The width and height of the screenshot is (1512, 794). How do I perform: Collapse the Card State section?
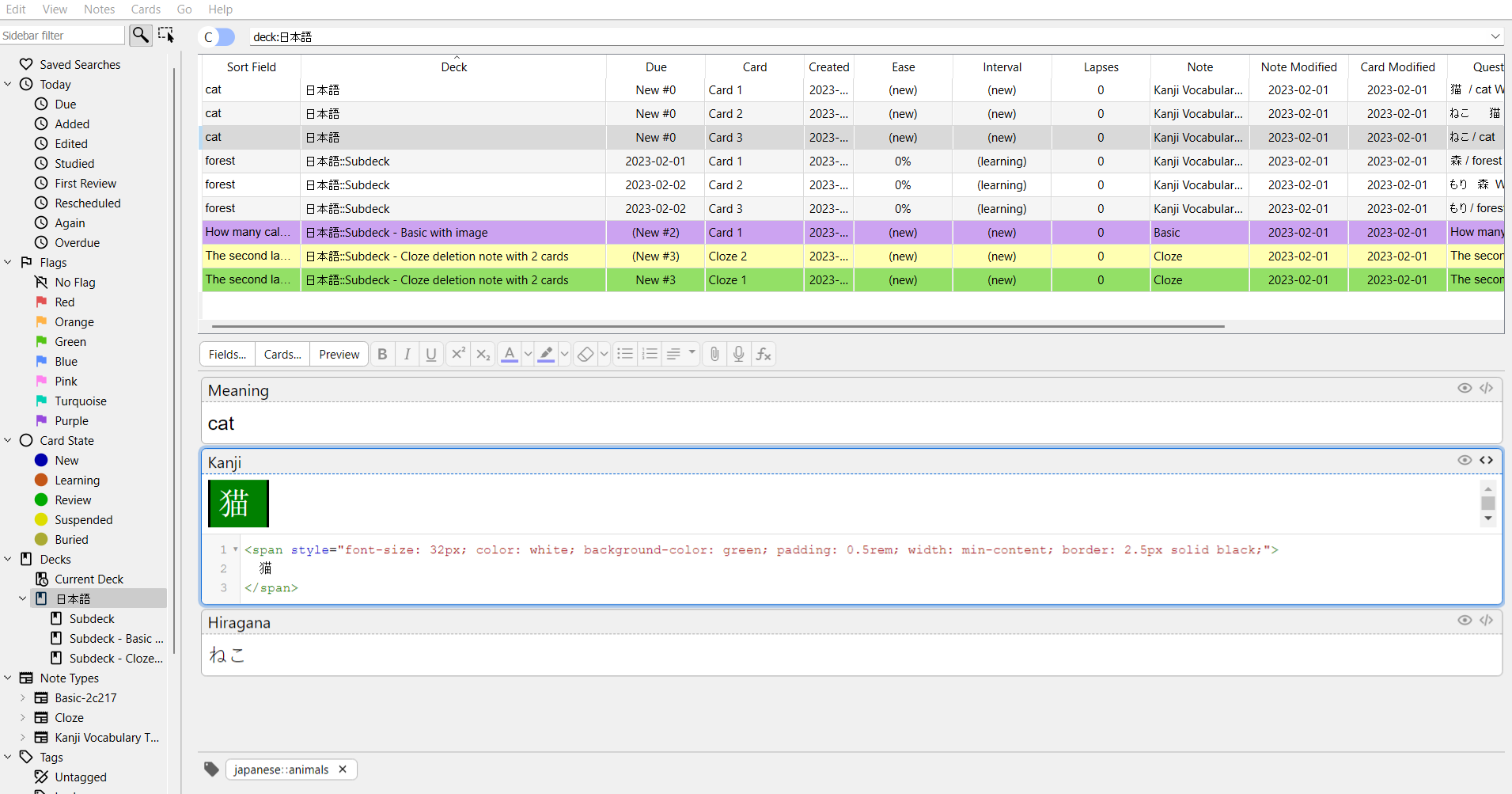point(8,440)
